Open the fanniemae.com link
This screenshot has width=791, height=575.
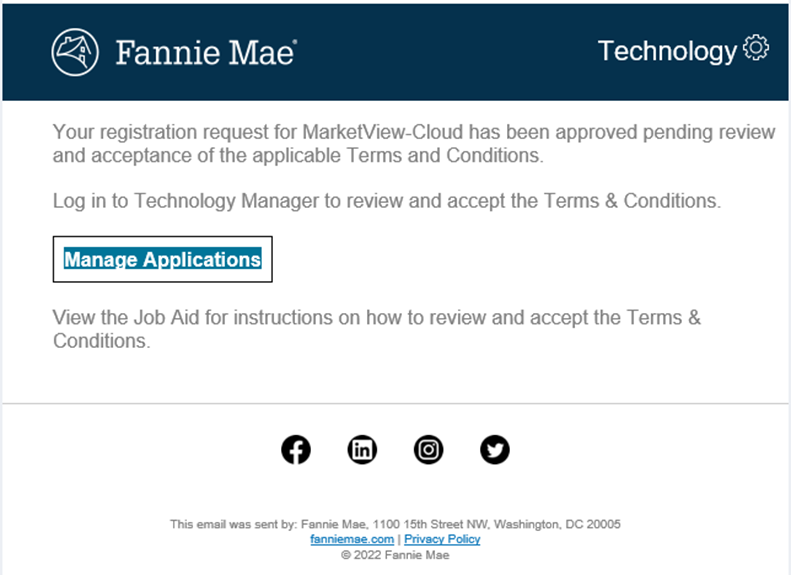pos(352,539)
